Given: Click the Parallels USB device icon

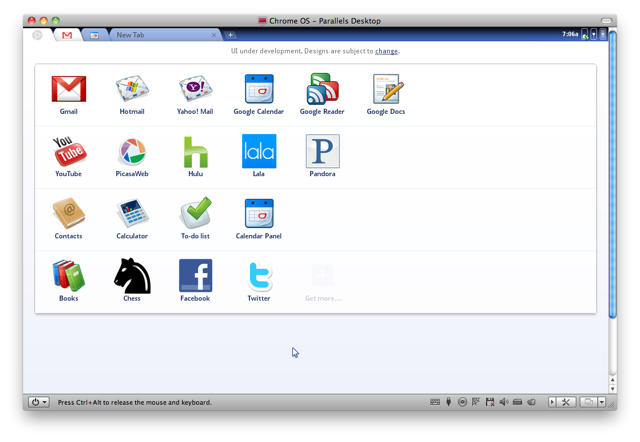Looking at the screenshot, I should pos(449,402).
